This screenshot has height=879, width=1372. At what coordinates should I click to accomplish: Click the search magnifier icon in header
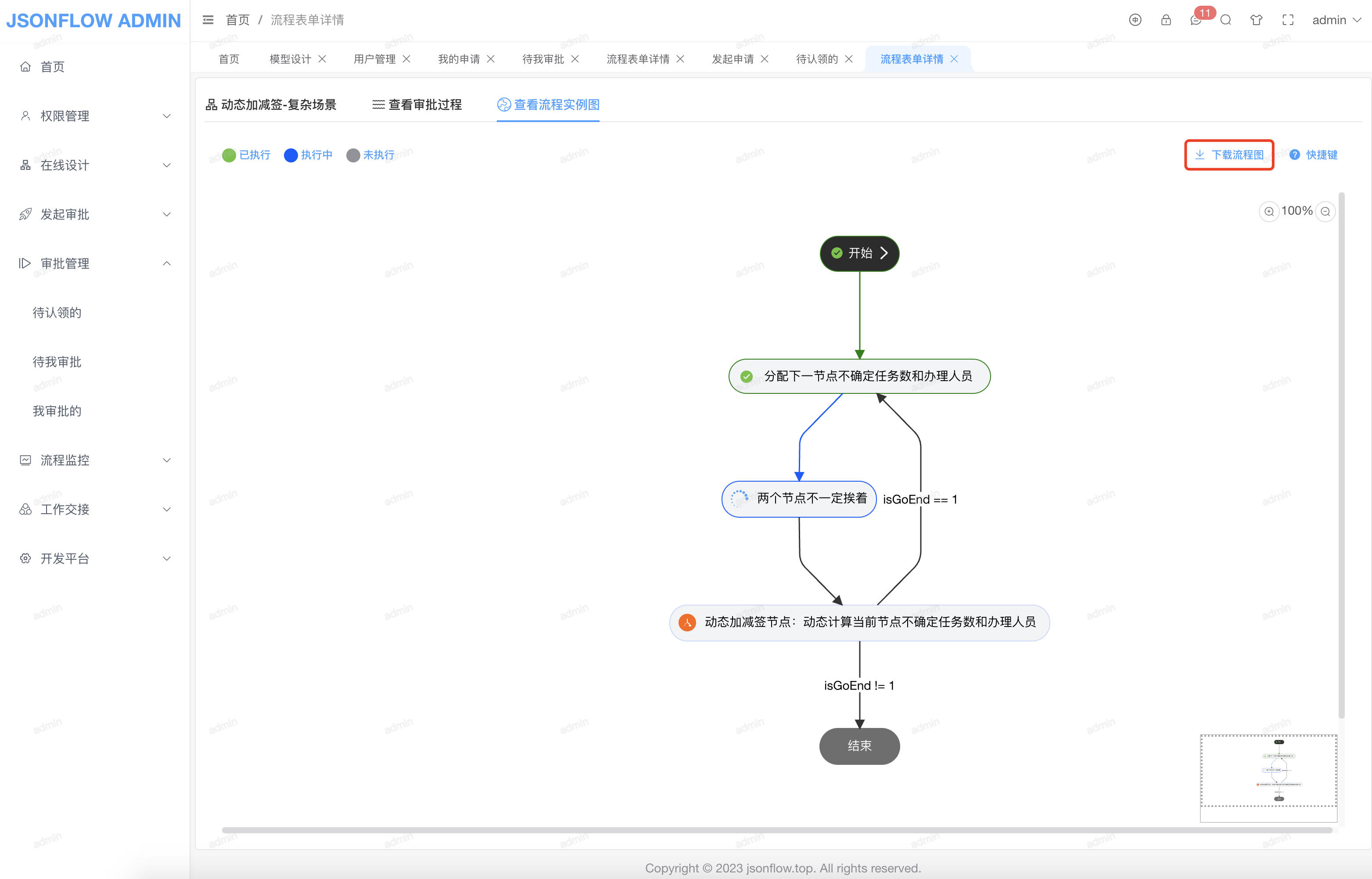(1225, 20)
